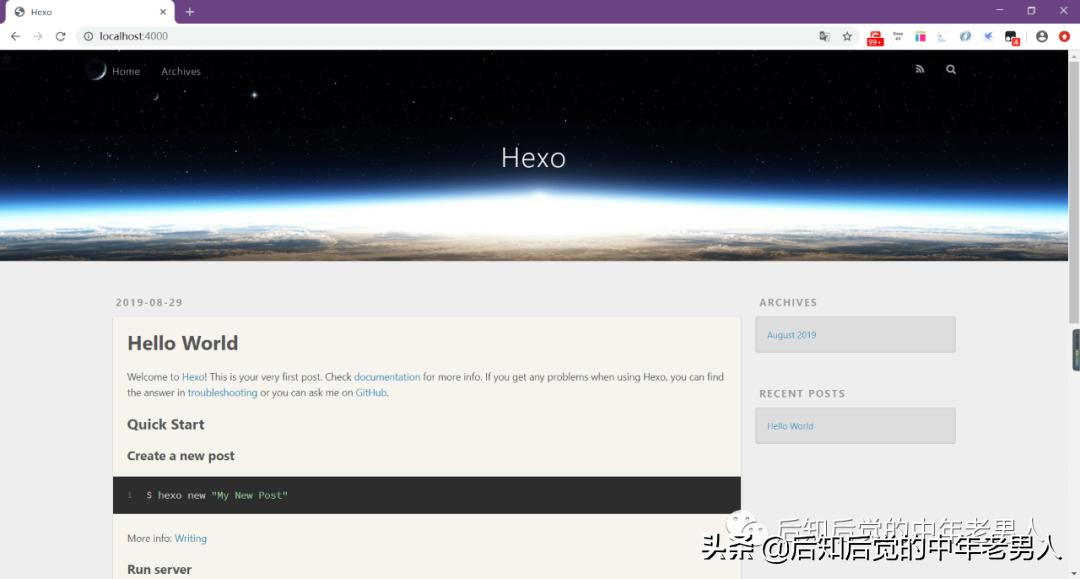Select Home in the site navigation

[x=126, y=71]
